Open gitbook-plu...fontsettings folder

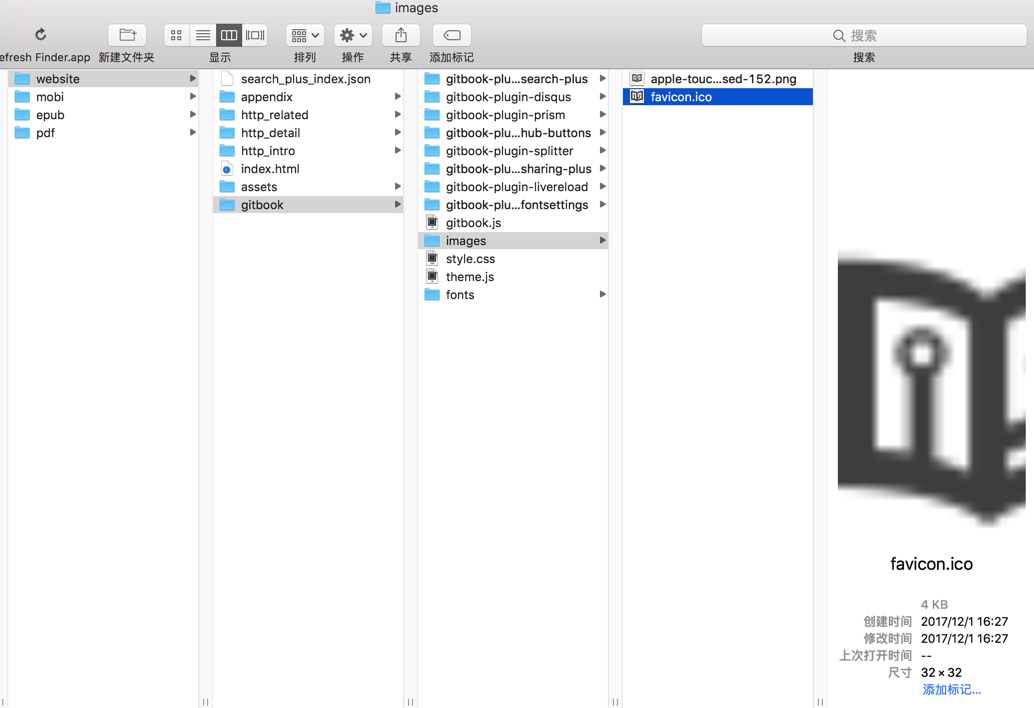[513, 205]
